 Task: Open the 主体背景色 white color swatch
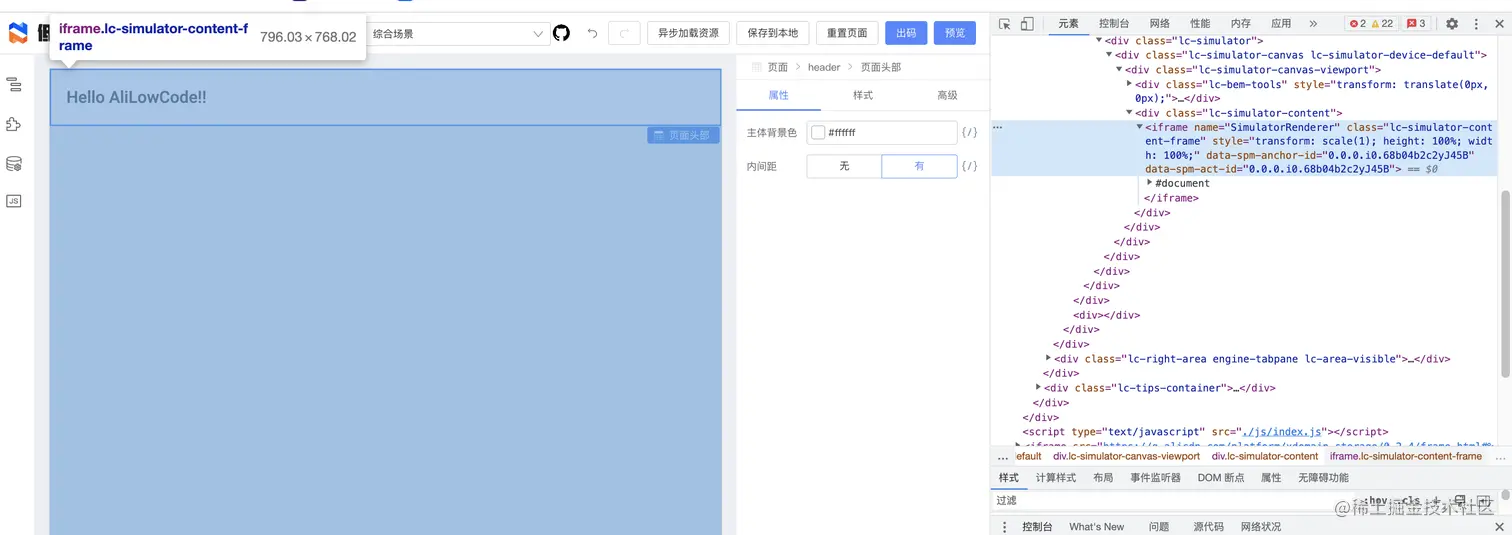tap(818, 132)
